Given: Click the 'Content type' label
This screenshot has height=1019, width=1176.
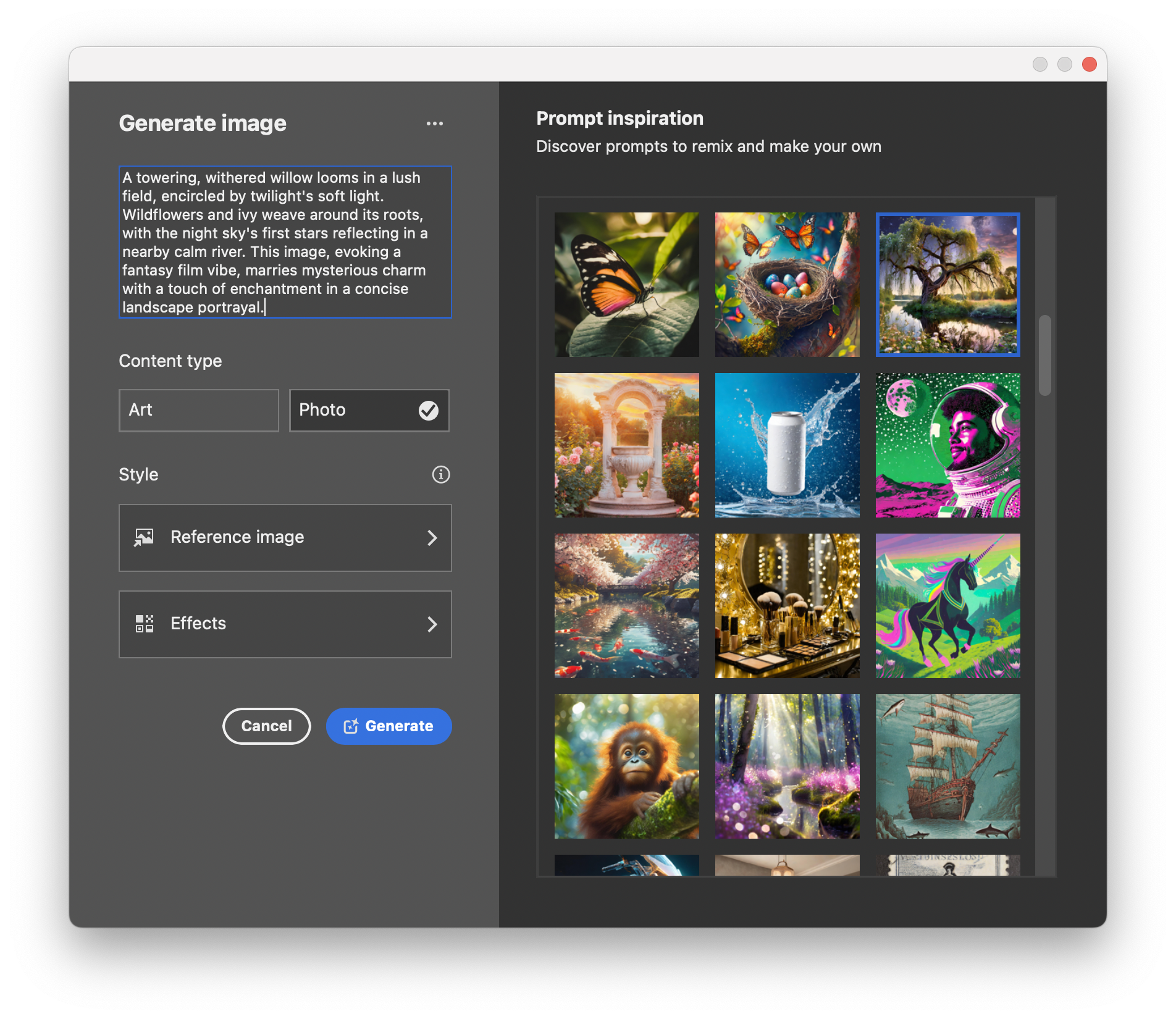Looking at the screenshot, I should [170, 361].
